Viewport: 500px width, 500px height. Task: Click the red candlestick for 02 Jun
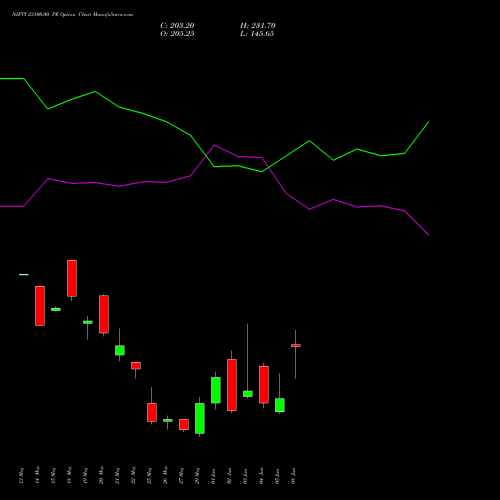tap(232, 385)
